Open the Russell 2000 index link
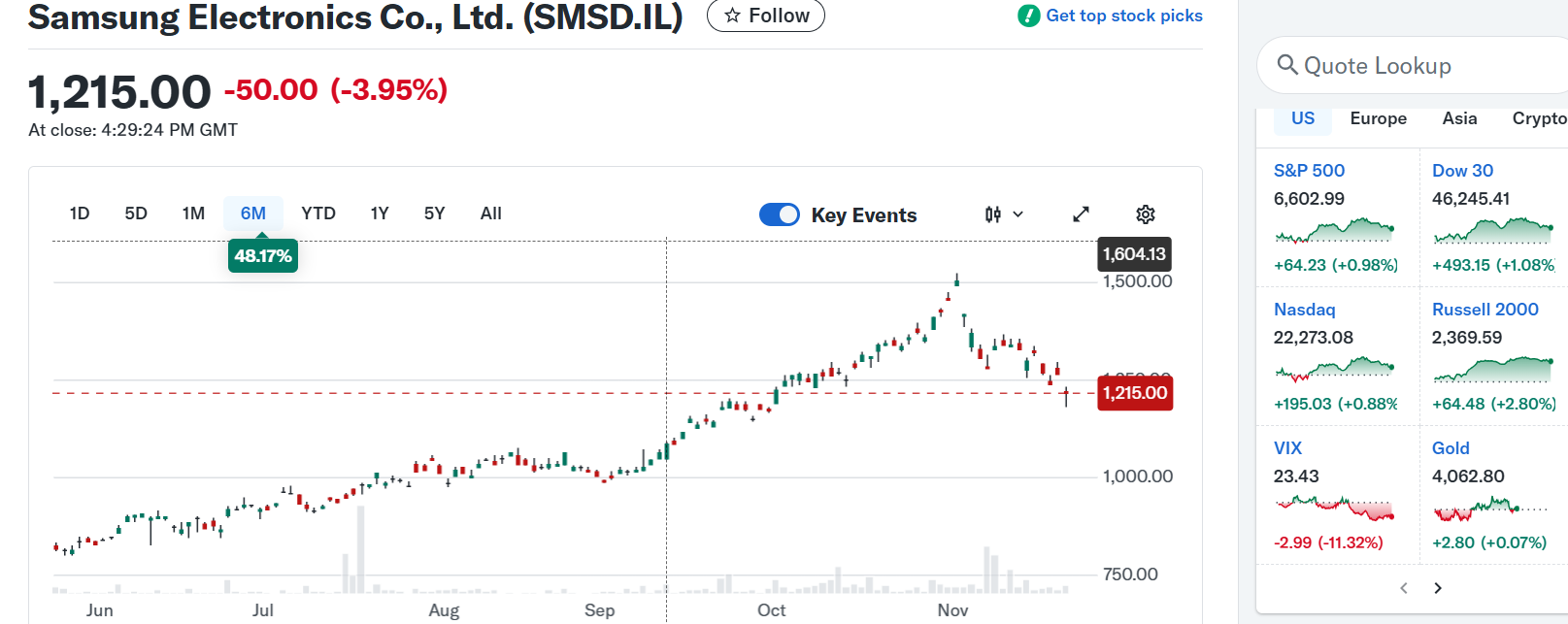Image resolution: width=1568 pixels, height=624 pixels. [1485, 310]
